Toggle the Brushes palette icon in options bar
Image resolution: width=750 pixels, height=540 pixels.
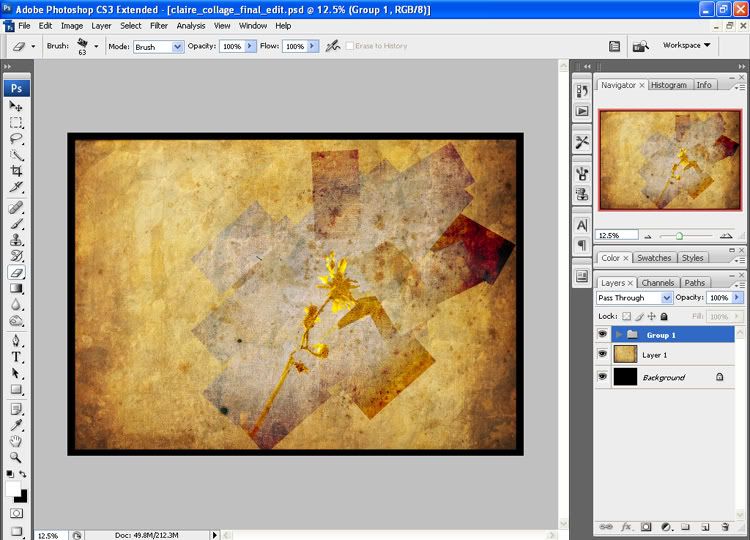[x=614, y=46]
